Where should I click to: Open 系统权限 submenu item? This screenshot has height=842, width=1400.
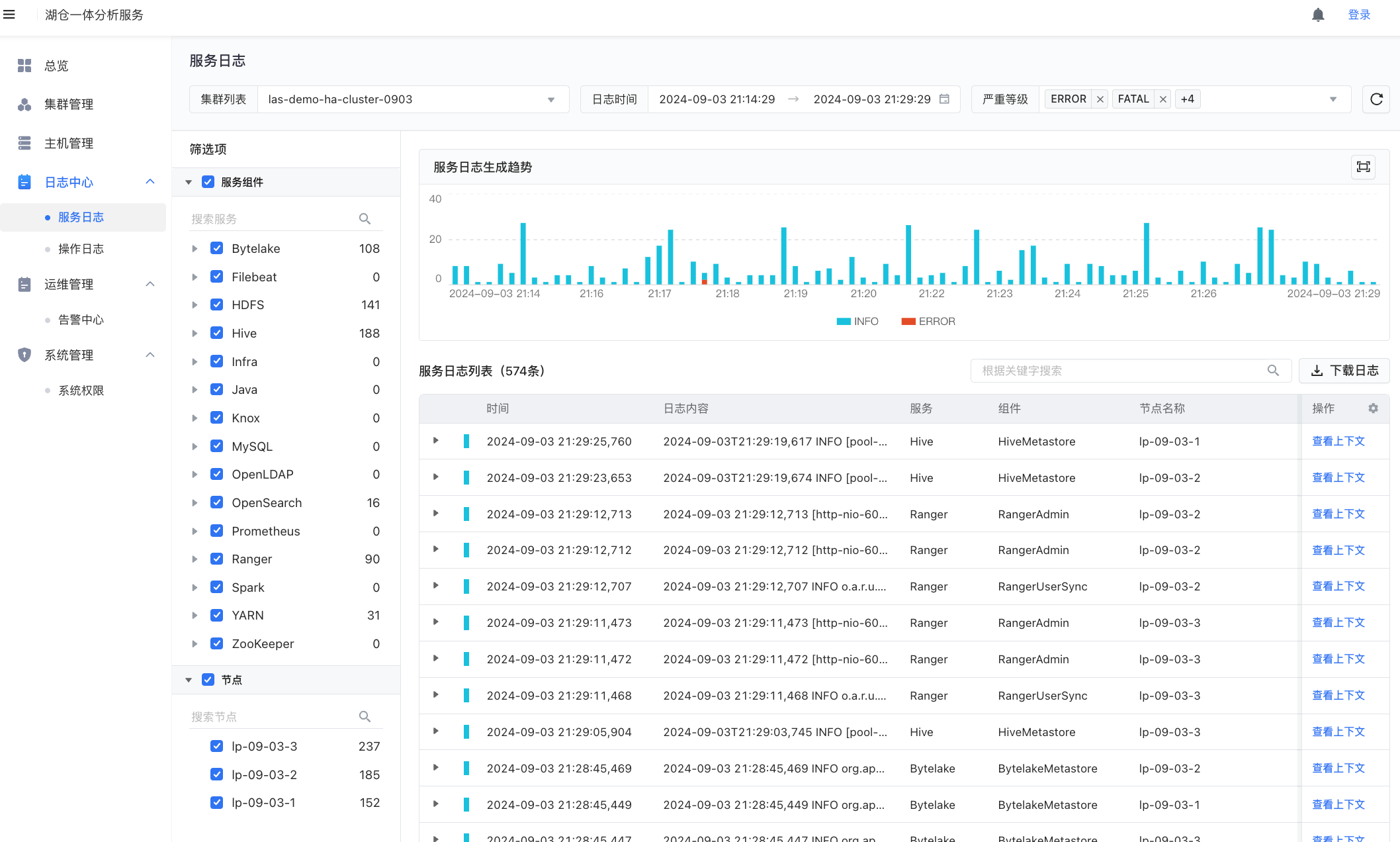[x=81, y=391]
